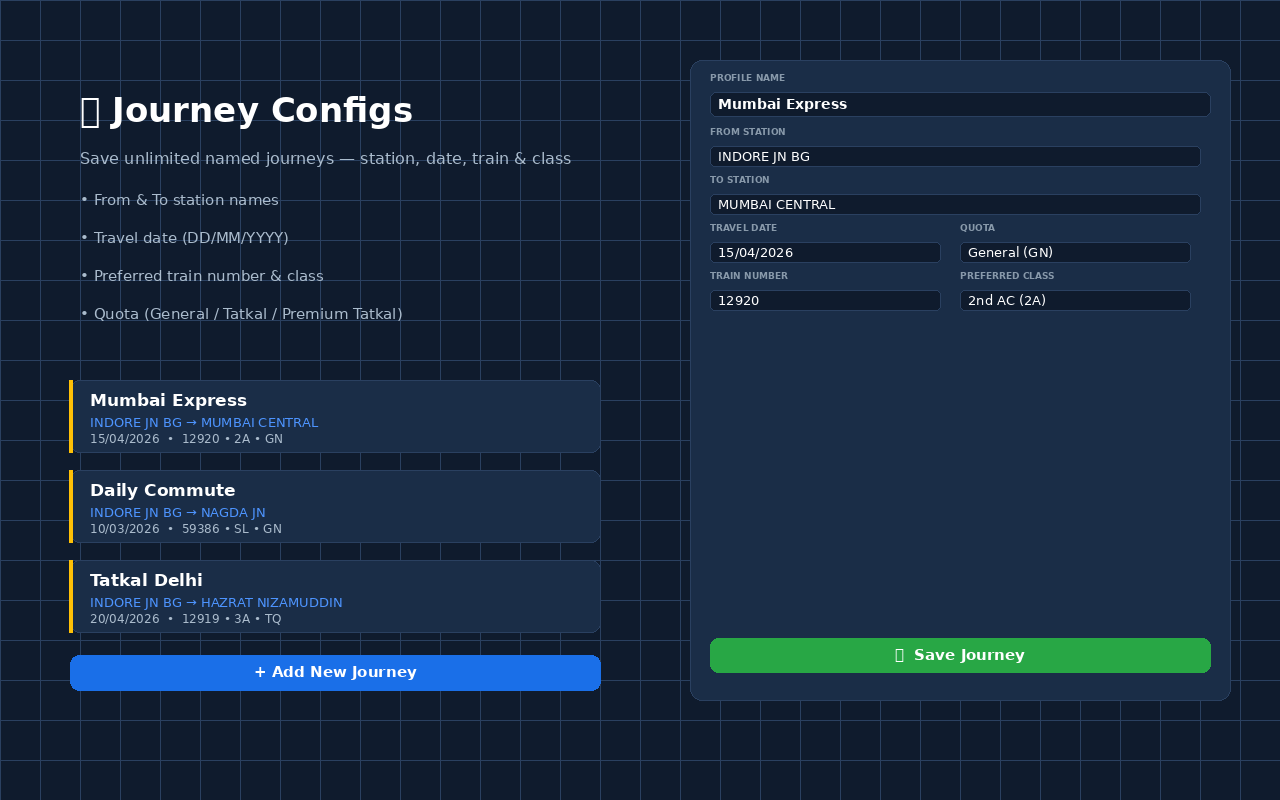Click the '10/03/2026 • 59386 • SL • GN' details line

(186, 529)
